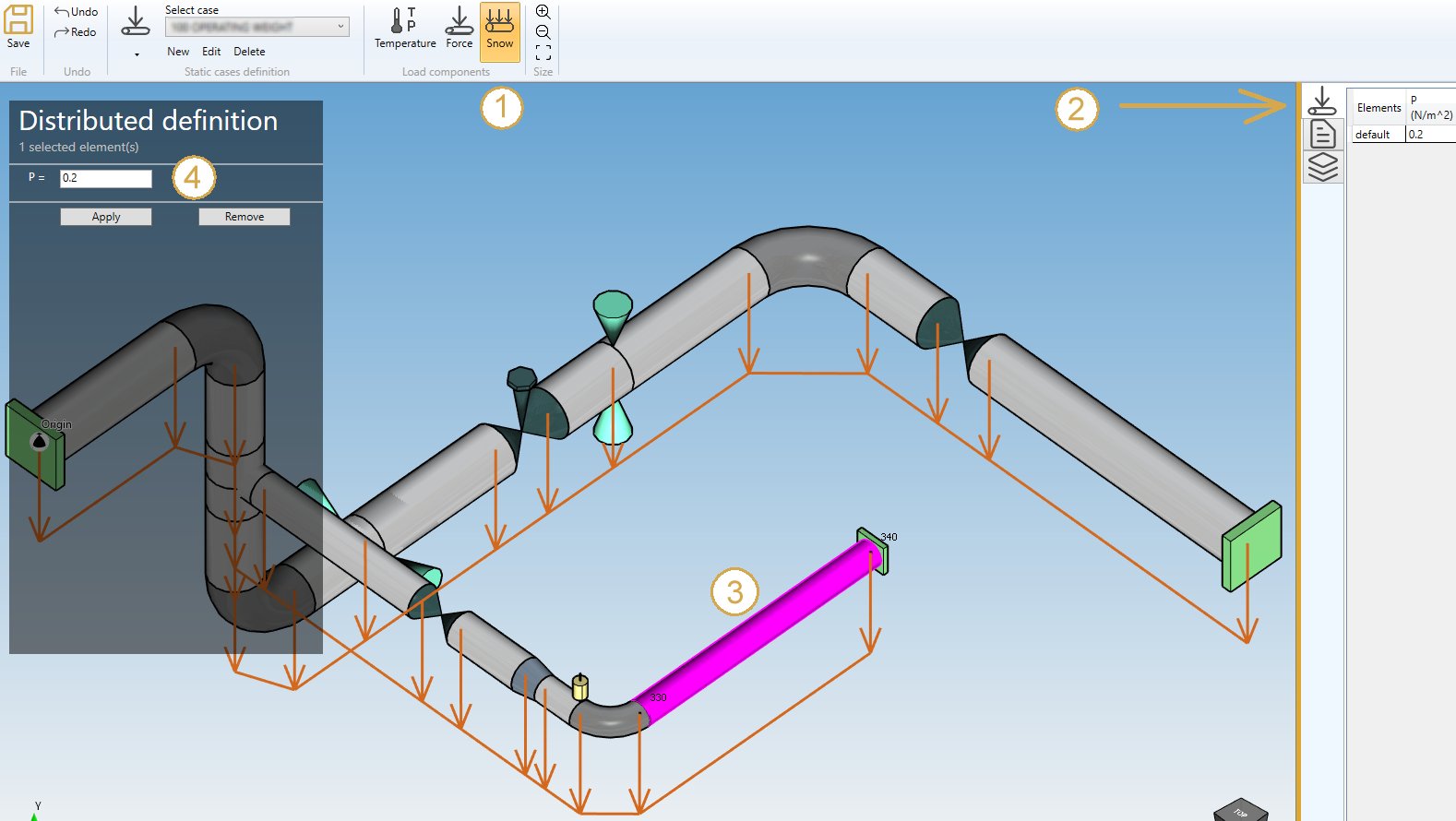Undo the last action
This screenshot has height=821, width=1456.
click(76, 12)
